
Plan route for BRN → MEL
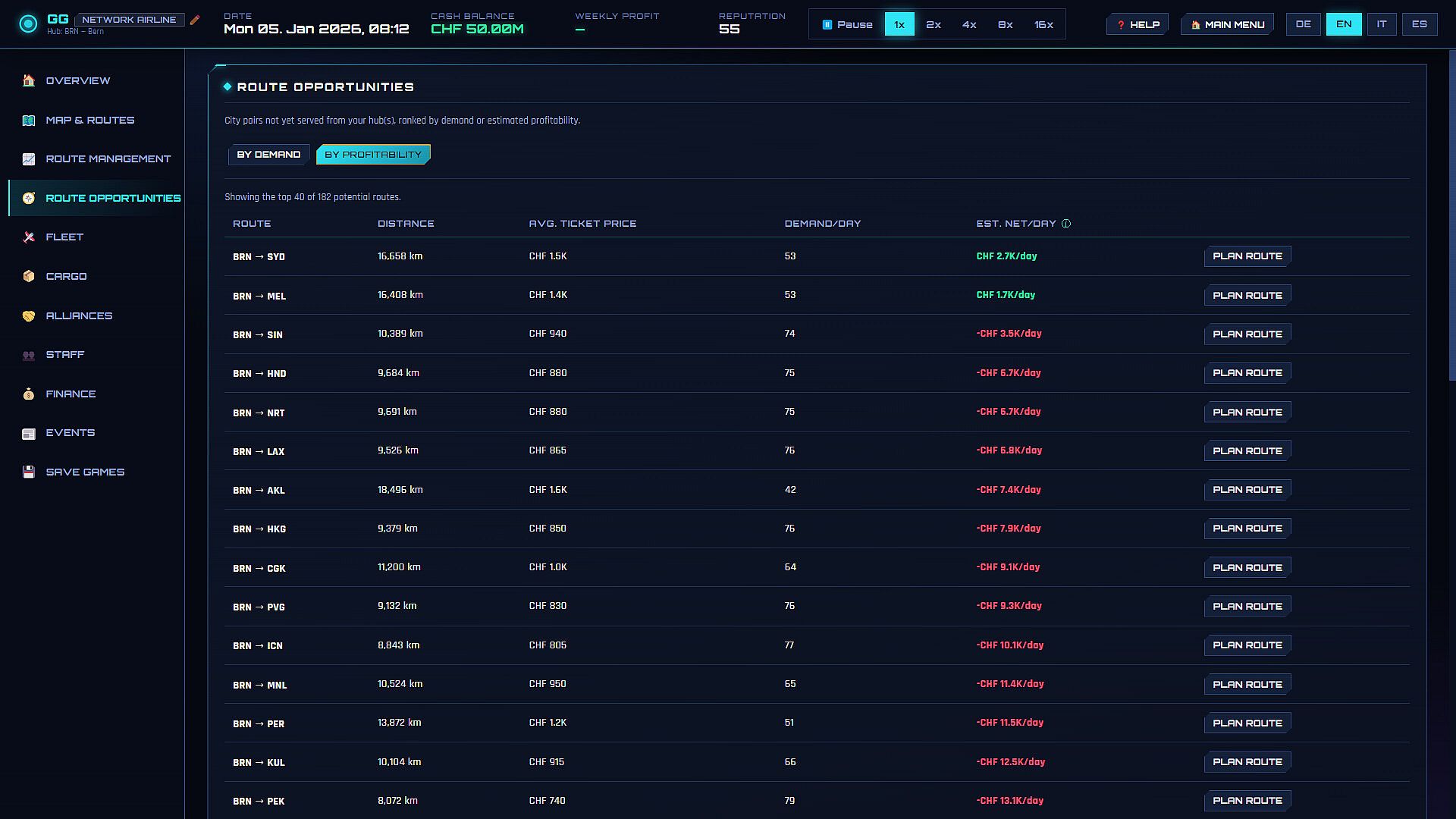[1247, 295]
